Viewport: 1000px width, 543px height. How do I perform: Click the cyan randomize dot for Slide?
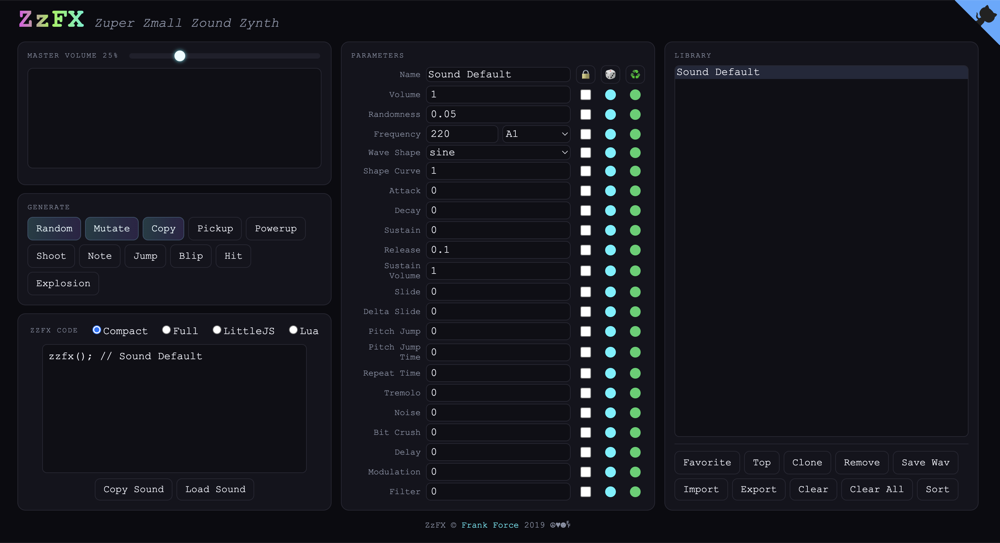coord(610,292)
